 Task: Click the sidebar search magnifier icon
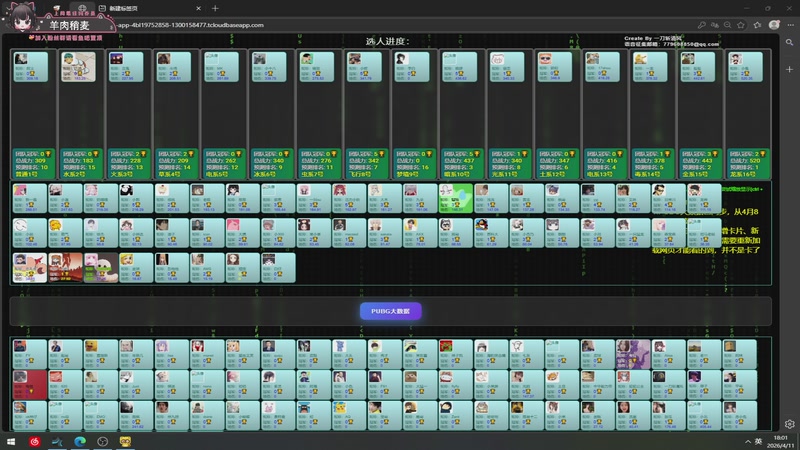pos(789,42)
